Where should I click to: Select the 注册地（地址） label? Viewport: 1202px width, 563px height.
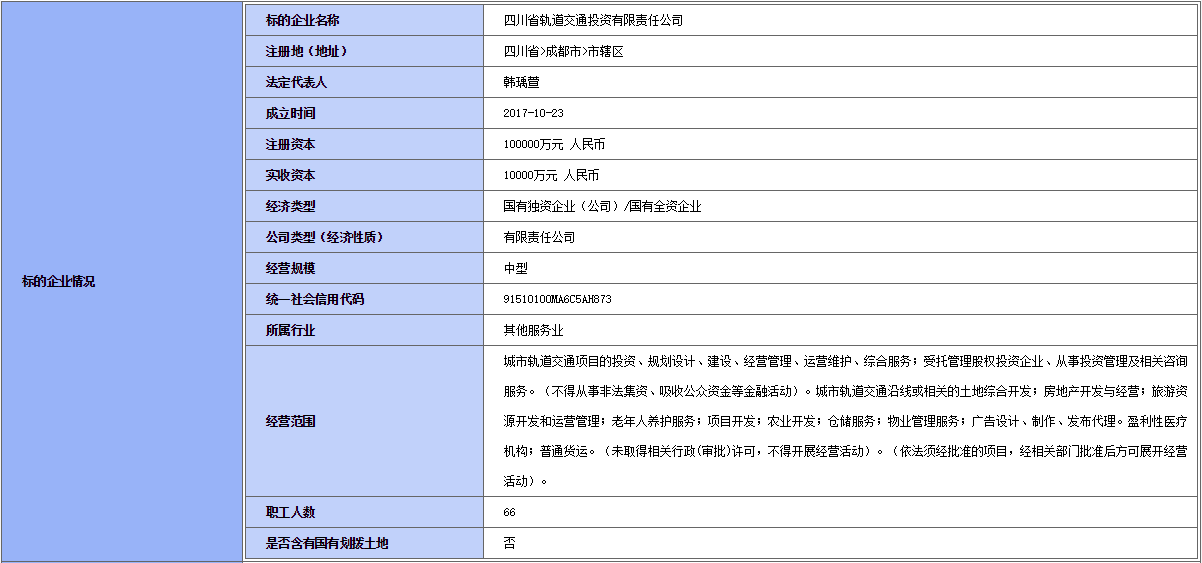306,51
